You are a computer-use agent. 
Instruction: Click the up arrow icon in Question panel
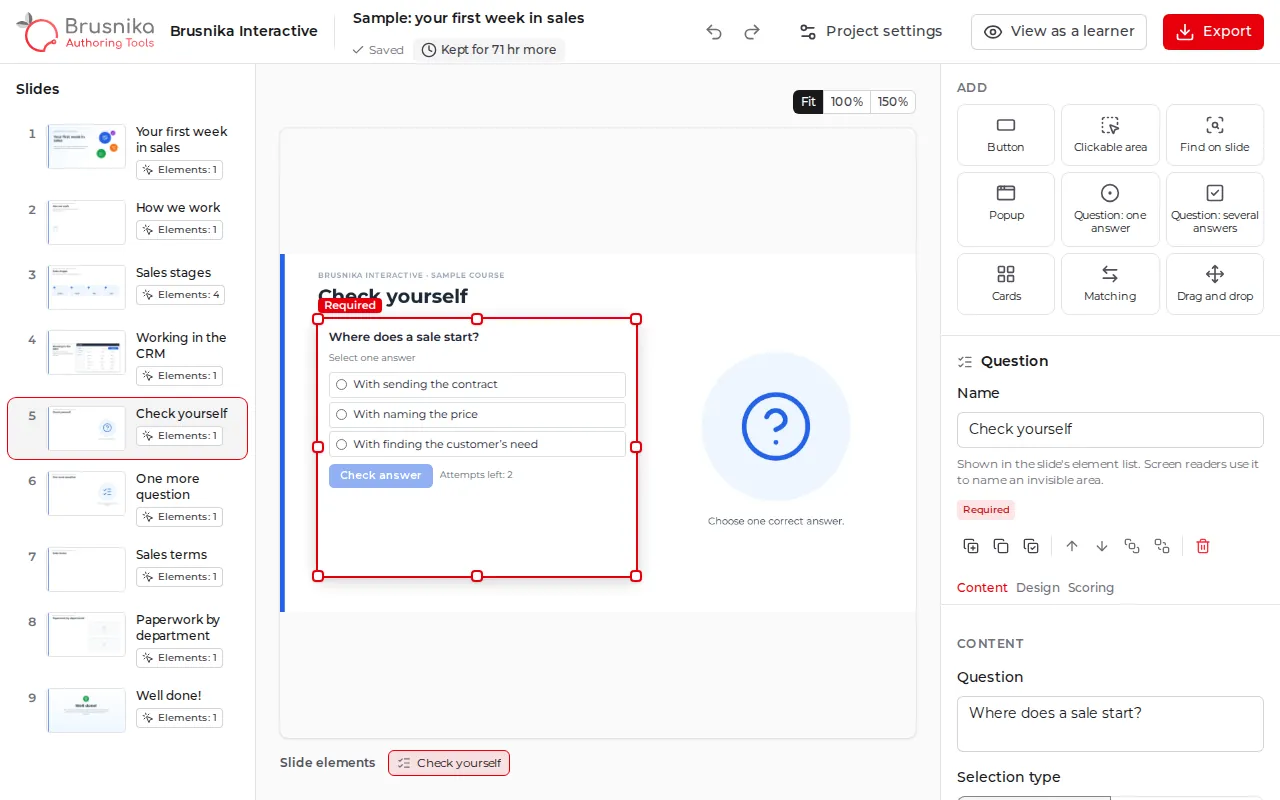(1072, 546)
